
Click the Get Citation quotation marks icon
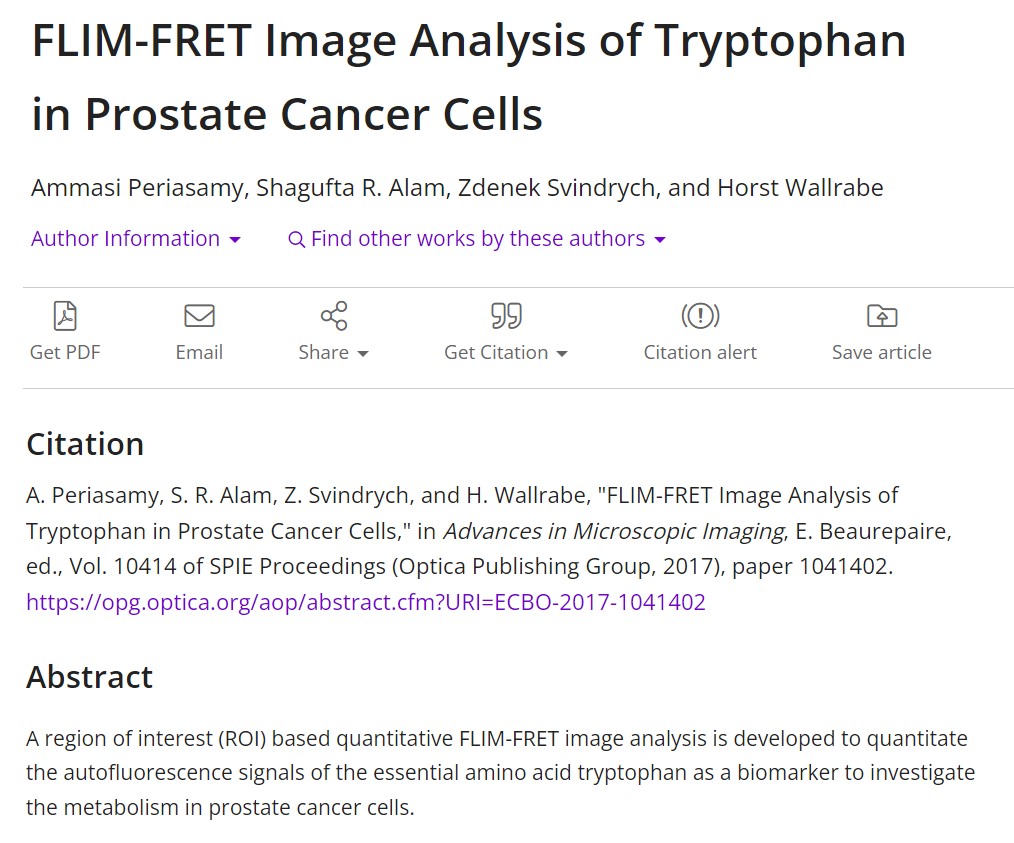pyautogui.click(x=506, y=317)
